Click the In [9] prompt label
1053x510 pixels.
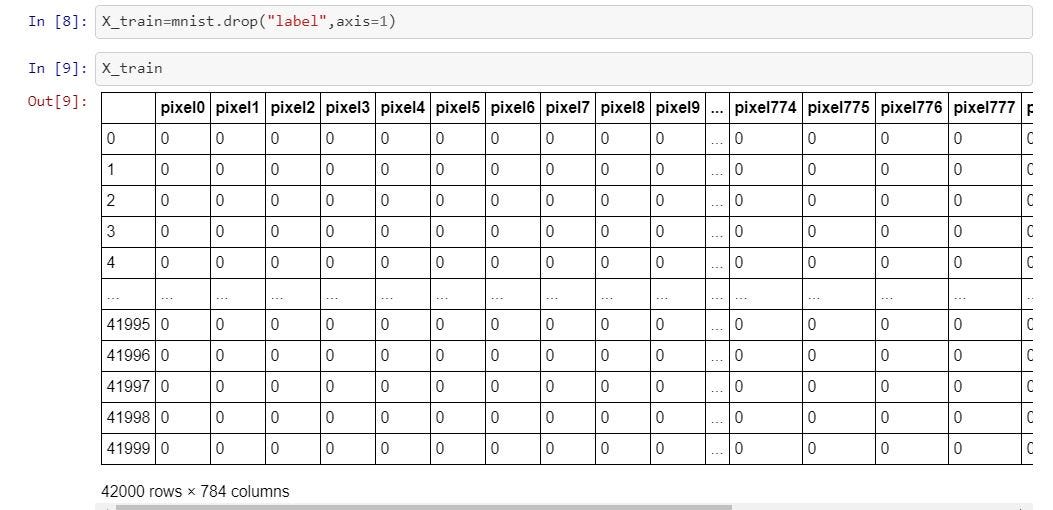(x=57, y=68)
